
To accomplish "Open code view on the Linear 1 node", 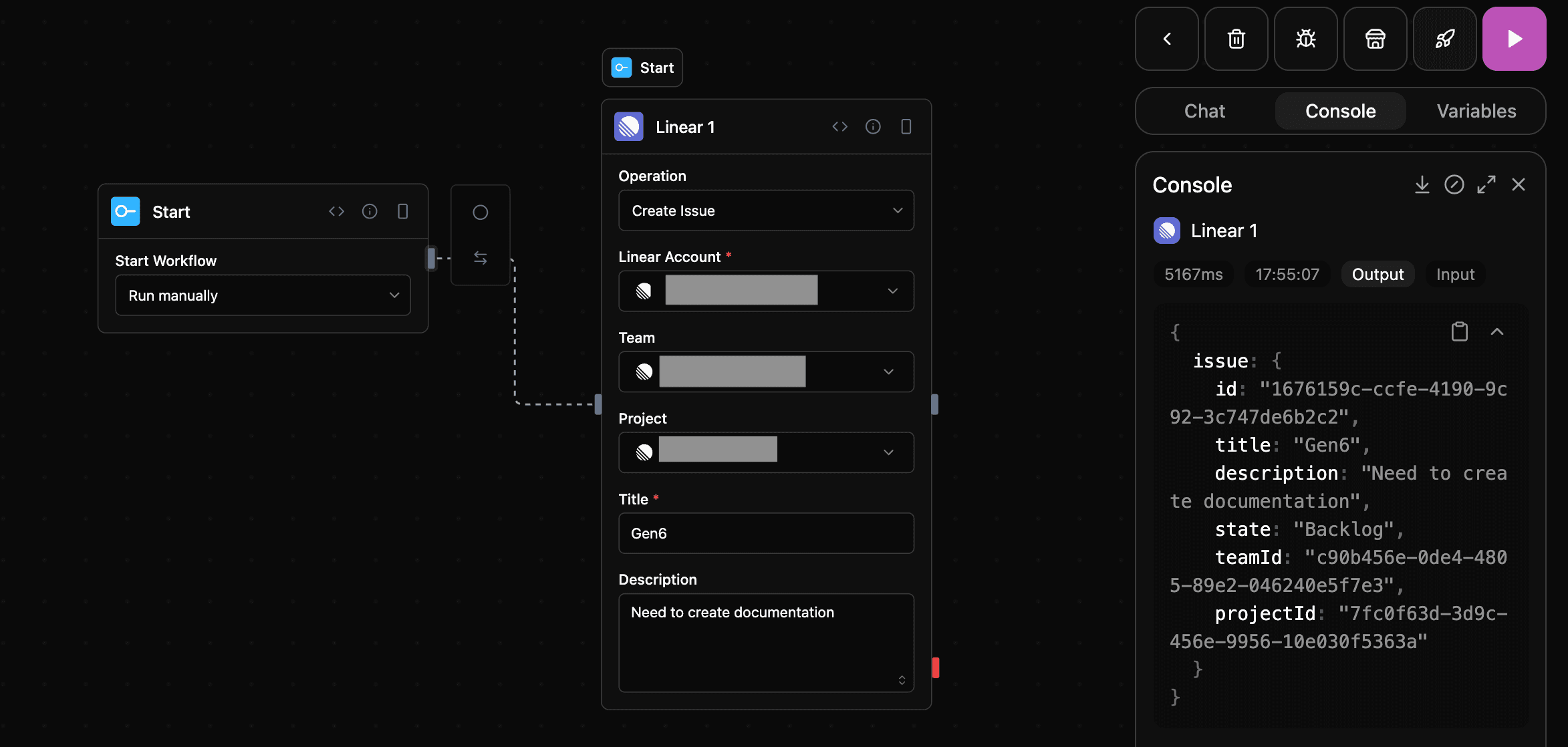I will 840,126.
